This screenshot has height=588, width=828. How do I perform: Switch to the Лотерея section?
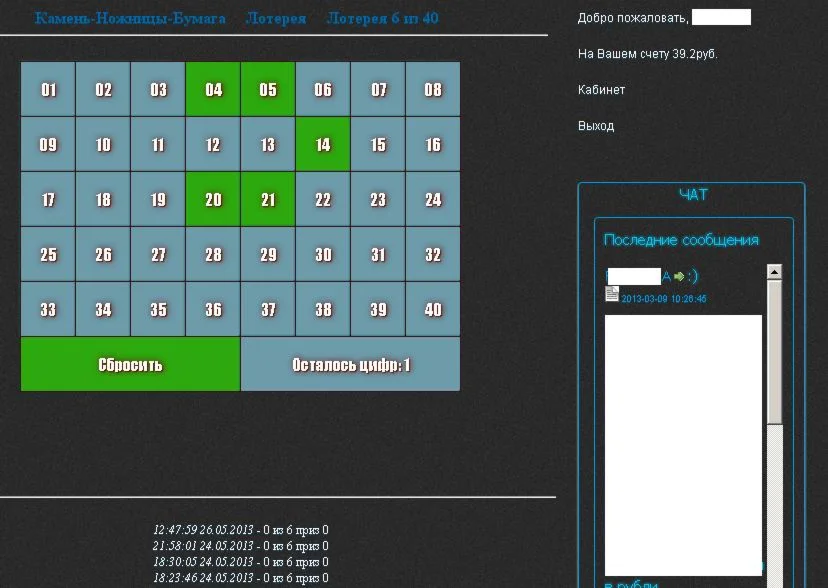tap(276, 18)
